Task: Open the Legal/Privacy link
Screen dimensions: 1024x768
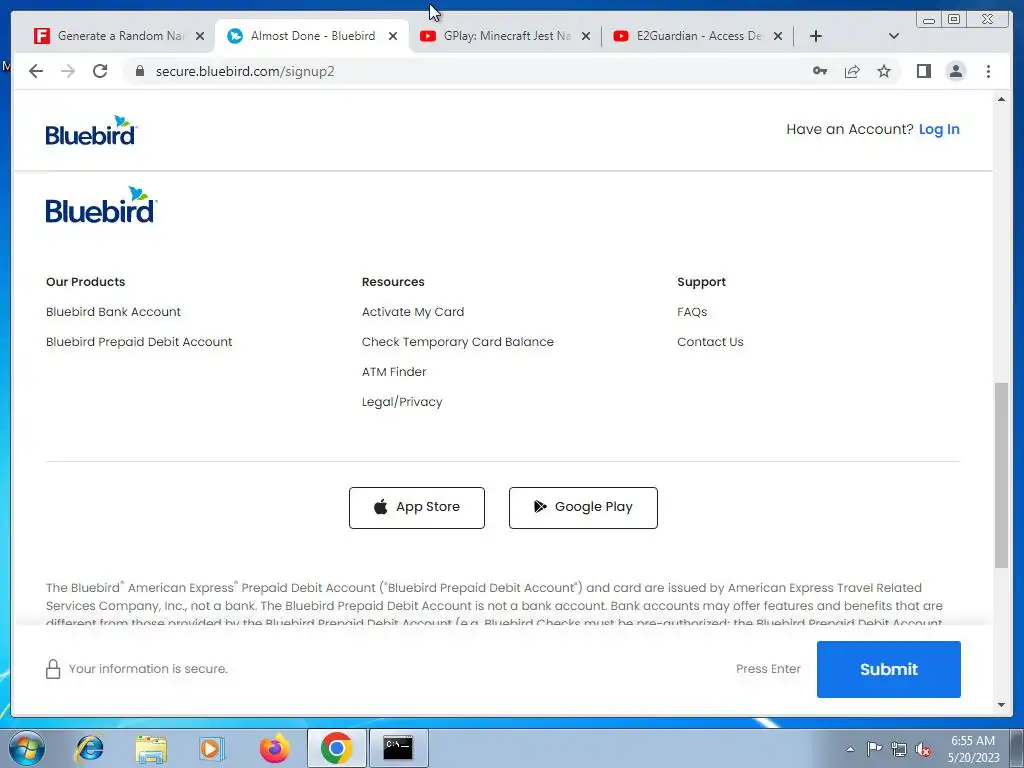Action: click(402, 402)
